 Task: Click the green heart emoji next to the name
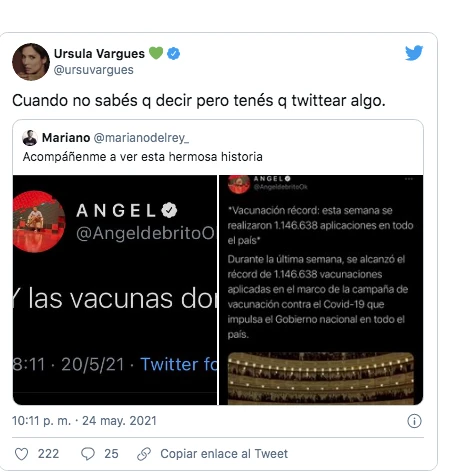click(x=156, y=53)
